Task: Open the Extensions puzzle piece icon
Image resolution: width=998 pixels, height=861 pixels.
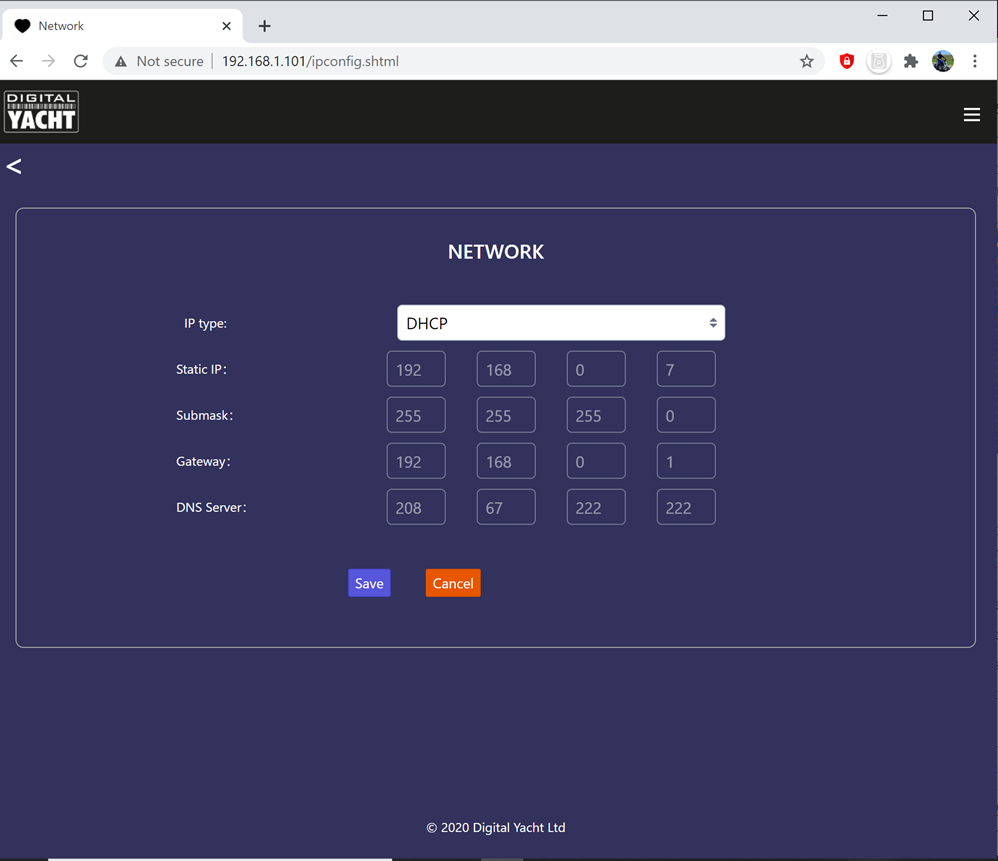Action: point(910,61)
